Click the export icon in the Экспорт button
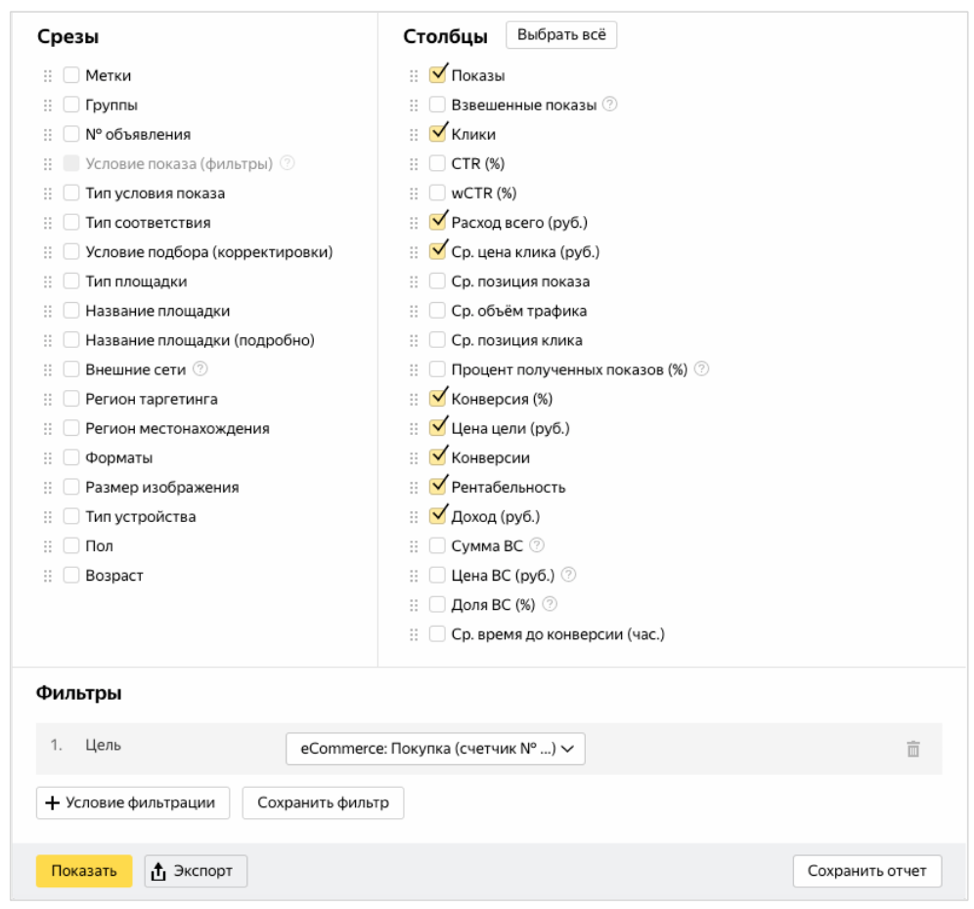 pyautogui.click(x=158, y=871)
